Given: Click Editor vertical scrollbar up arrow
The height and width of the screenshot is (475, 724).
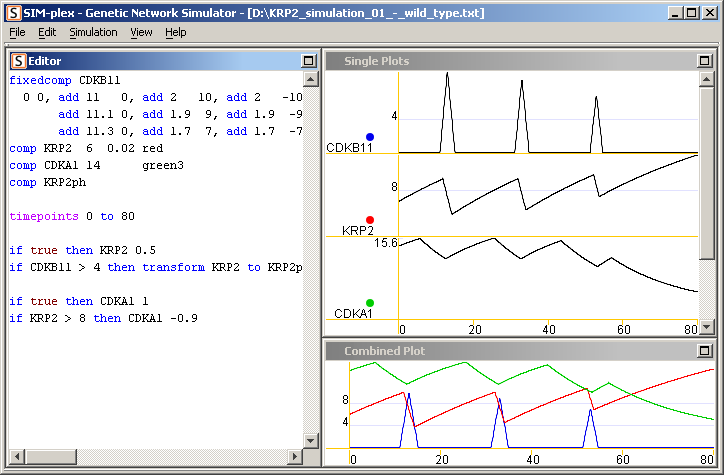Looking at the screenshot, I should click(x=309, y=78).
